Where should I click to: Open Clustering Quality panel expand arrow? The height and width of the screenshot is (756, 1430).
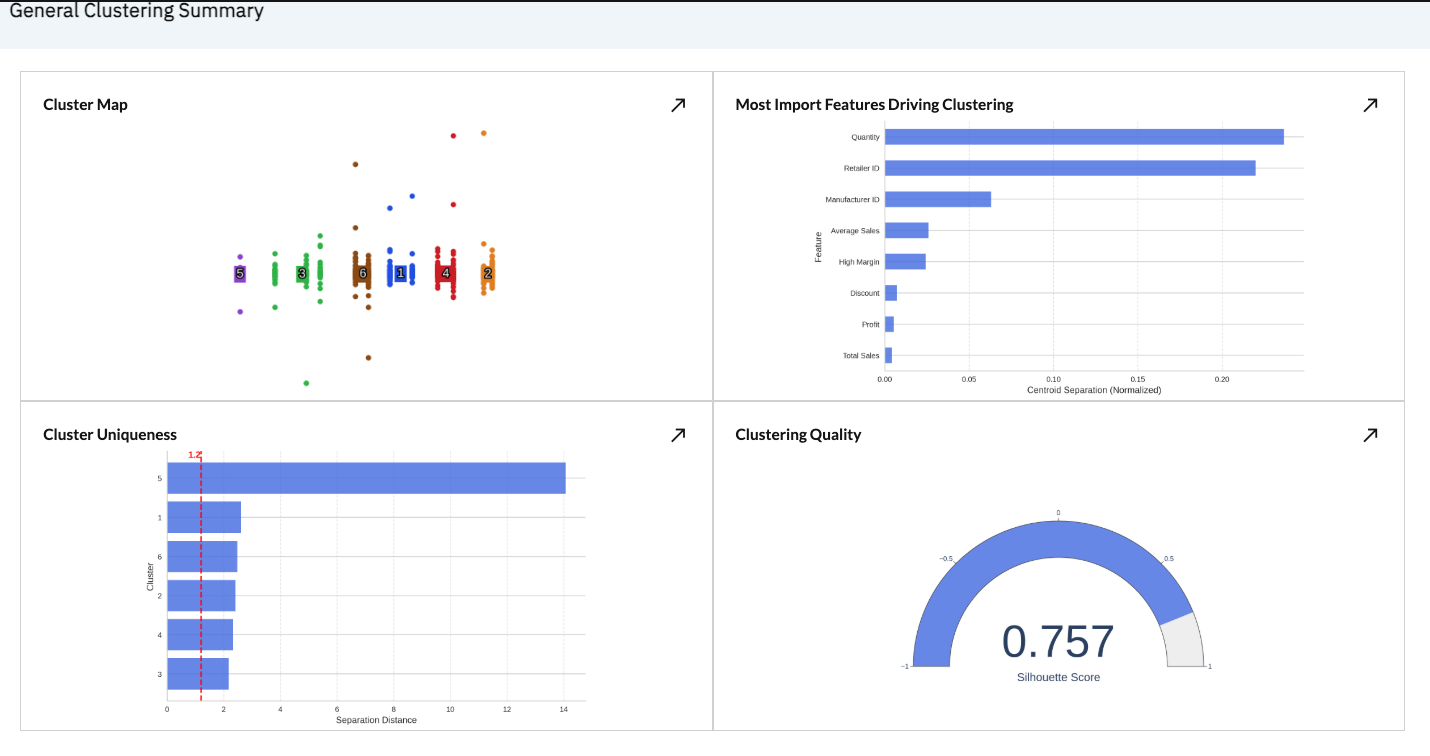[x=1370, y=434]
